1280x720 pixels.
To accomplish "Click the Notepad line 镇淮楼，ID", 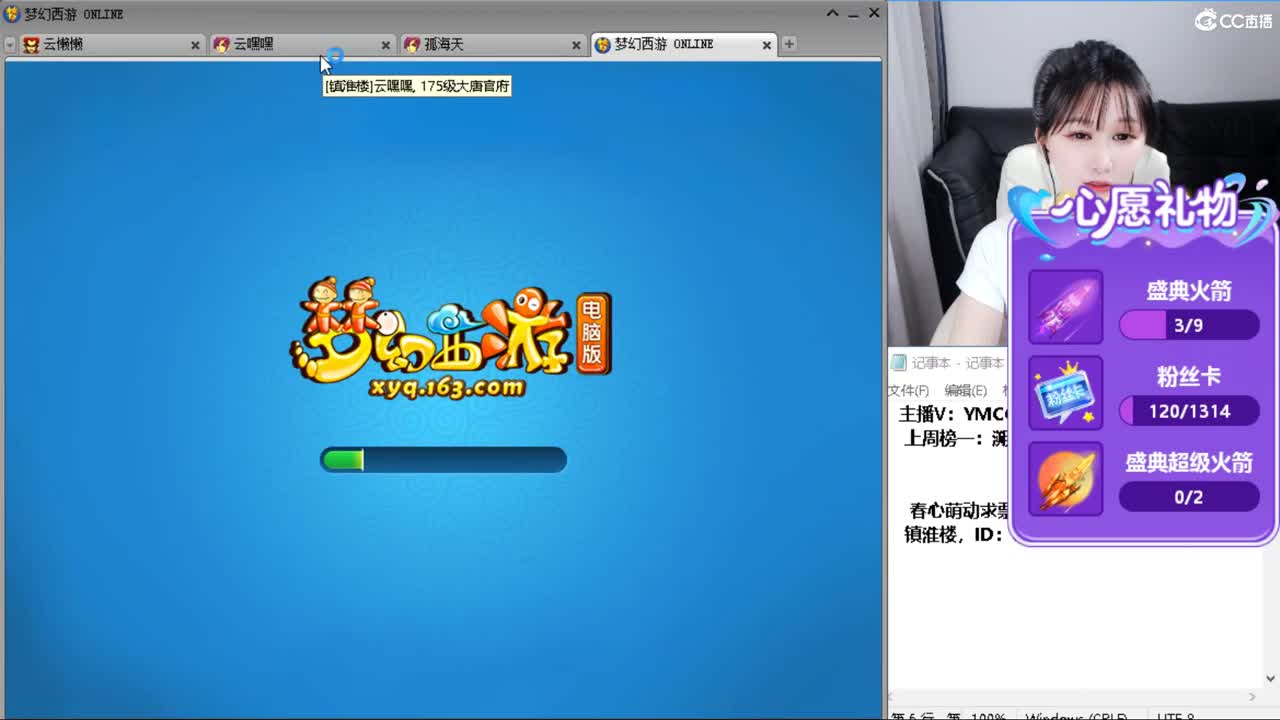I will (x=954, y=535).
